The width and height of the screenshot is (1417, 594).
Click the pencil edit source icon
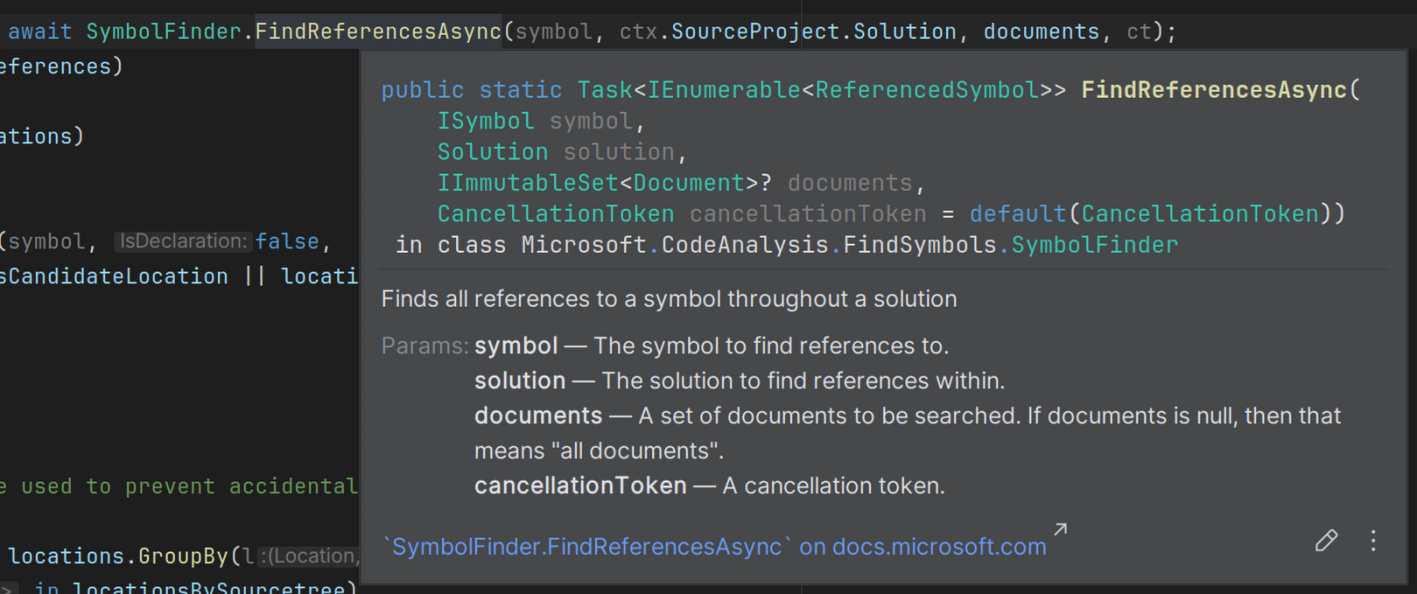(x=1326, y=541)
